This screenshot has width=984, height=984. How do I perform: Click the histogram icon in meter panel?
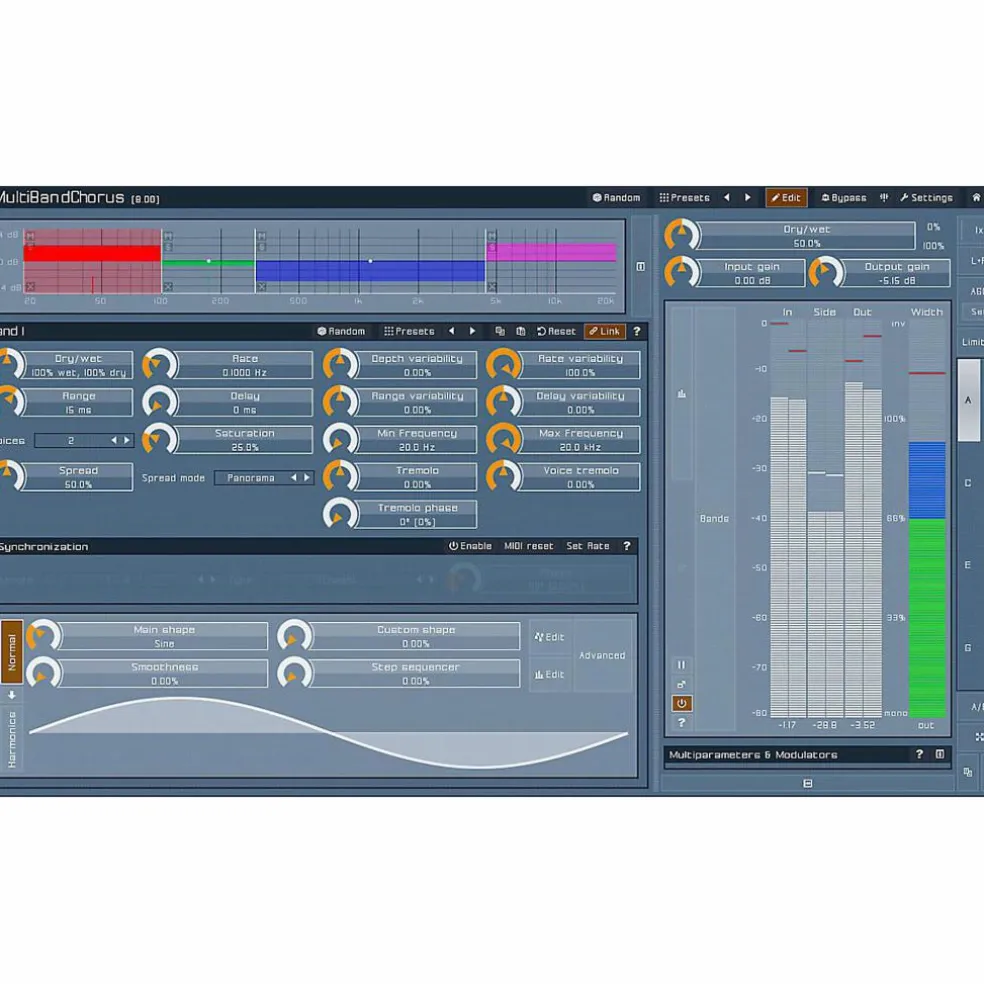pyautogui.click(x=682, y=394)
